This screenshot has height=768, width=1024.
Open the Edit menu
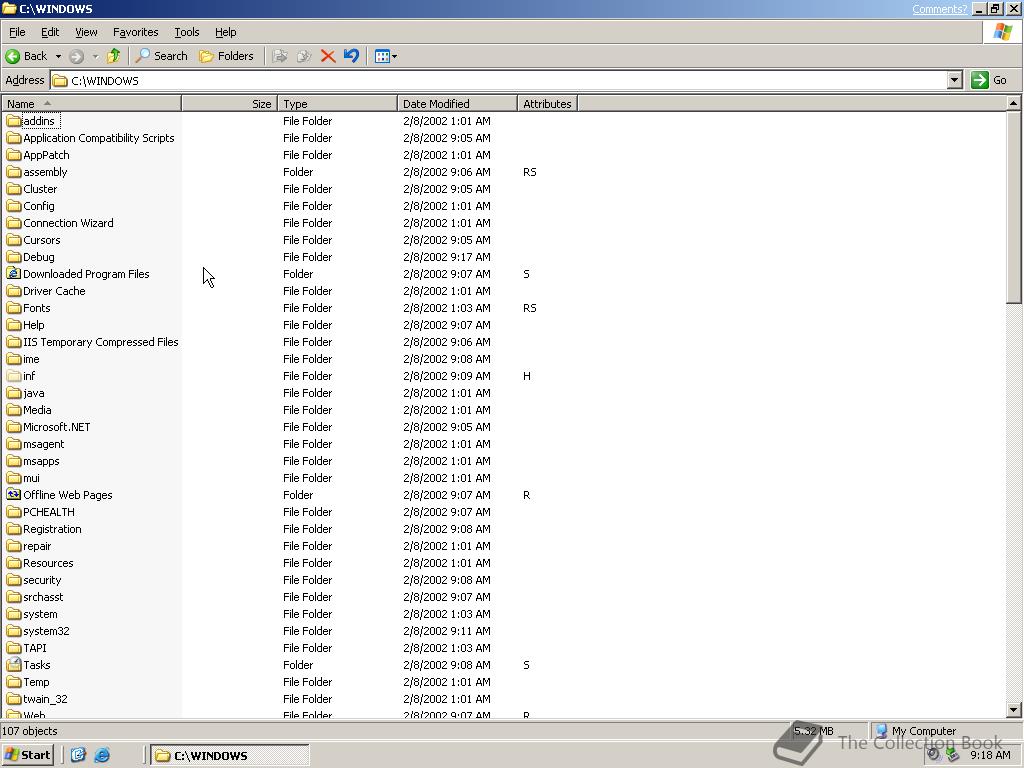coord(50,32)
